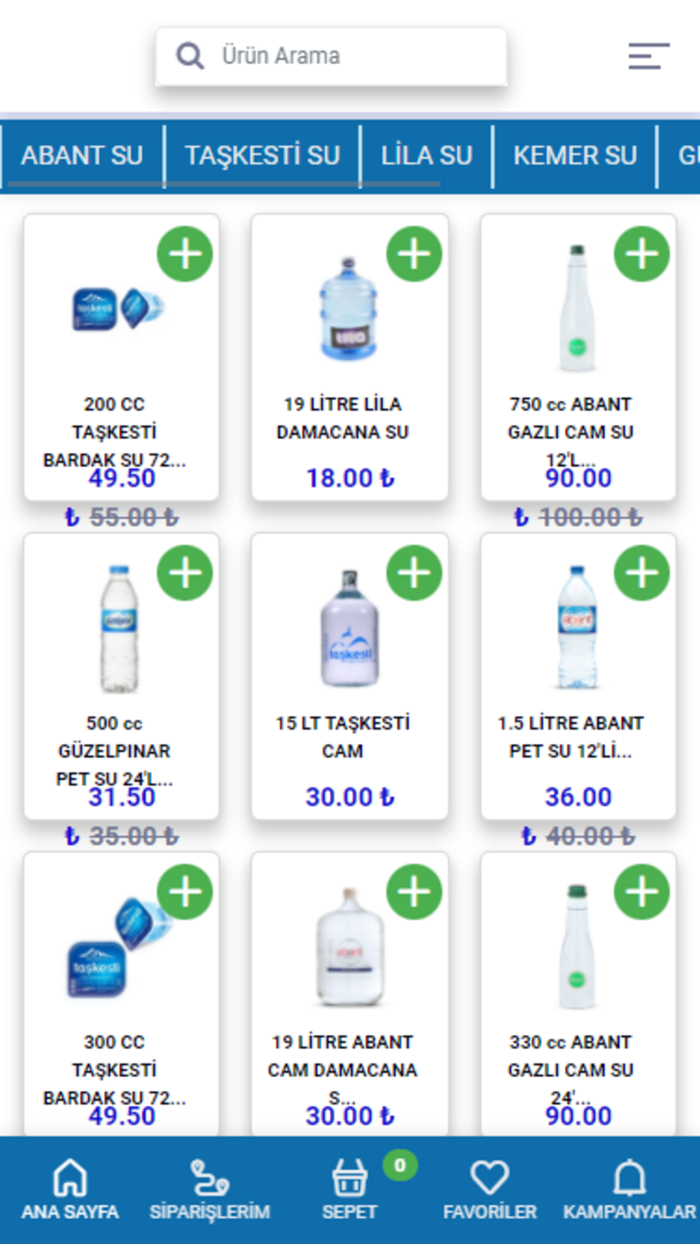The width and height of the screenshot is (700, 1244).
Task: Add 200 CC Taşkesti Bardak Su to cart
Action: click(185, 254)
